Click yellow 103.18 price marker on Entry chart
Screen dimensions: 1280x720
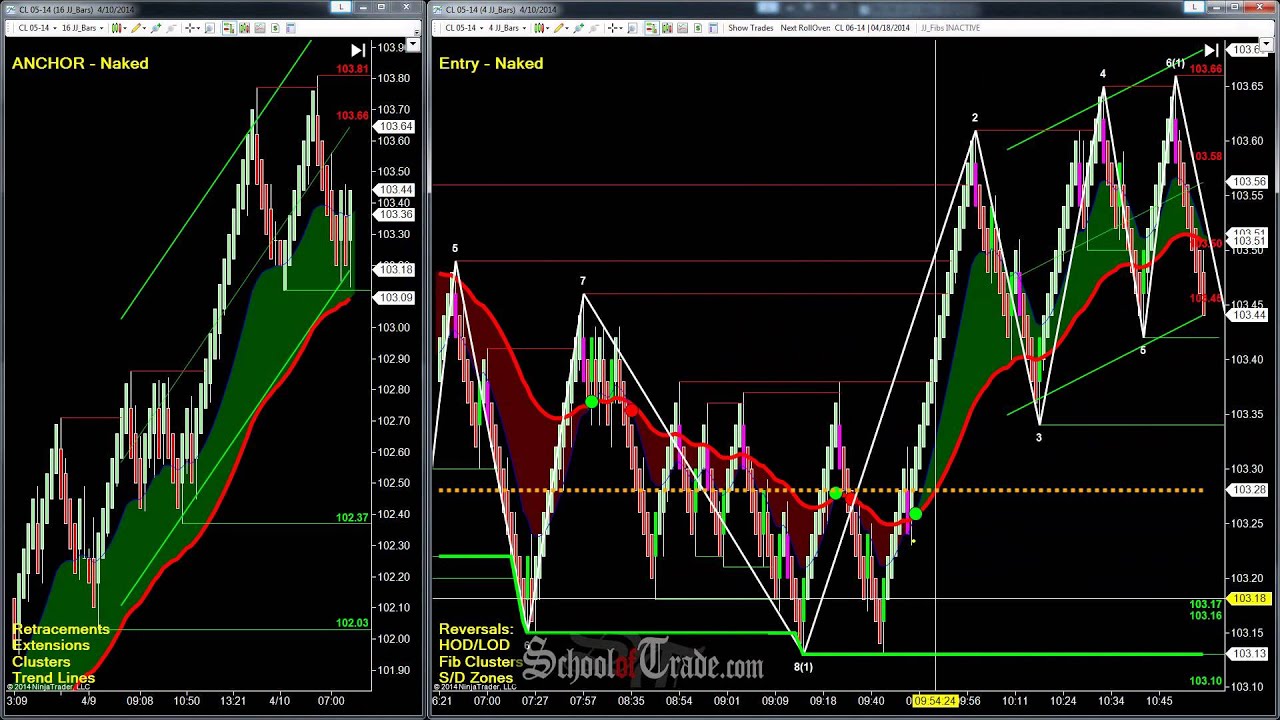pyautogui.click(x=1249, y=598)
